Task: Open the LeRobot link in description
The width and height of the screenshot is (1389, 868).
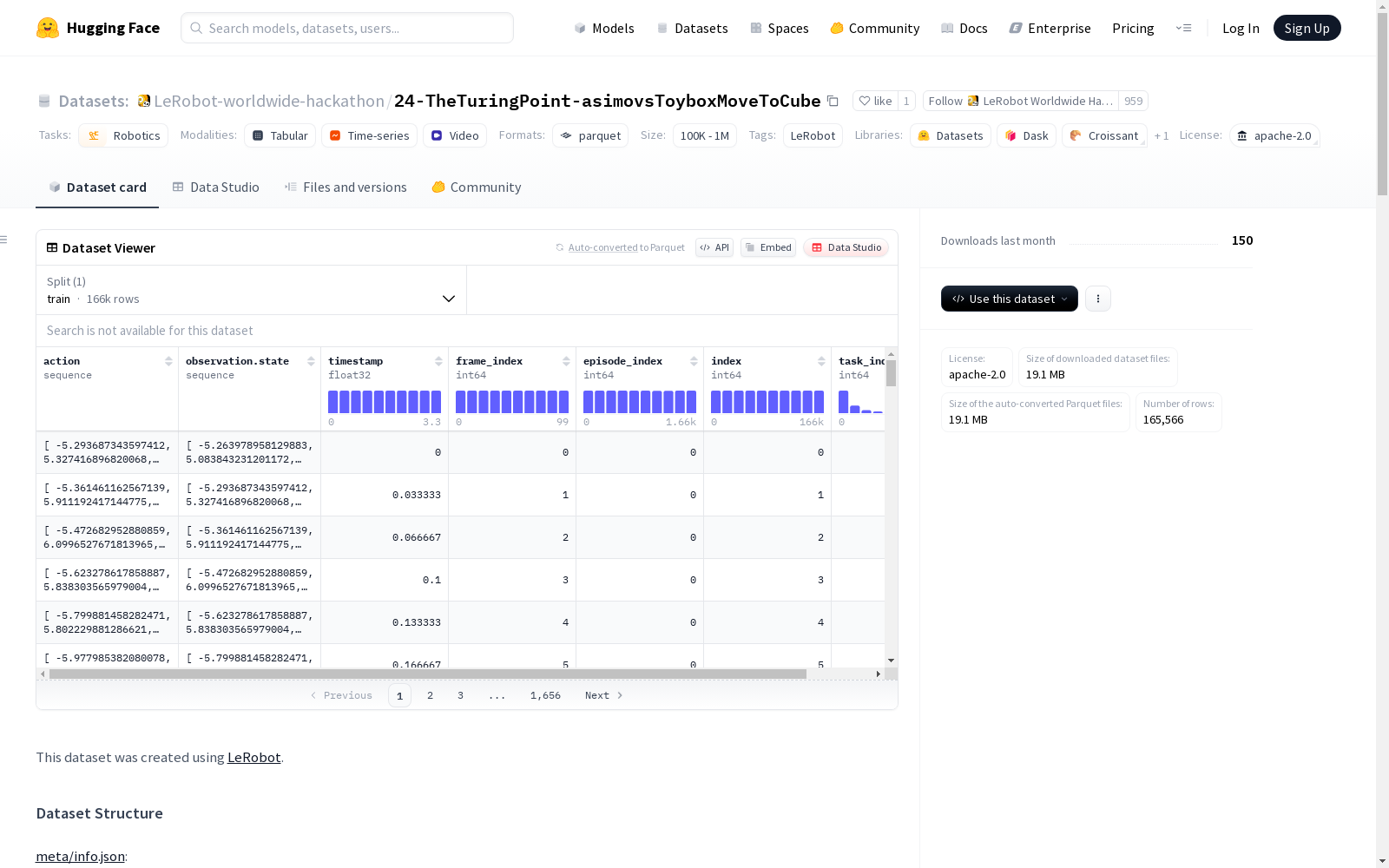Action: coord(253,757)
